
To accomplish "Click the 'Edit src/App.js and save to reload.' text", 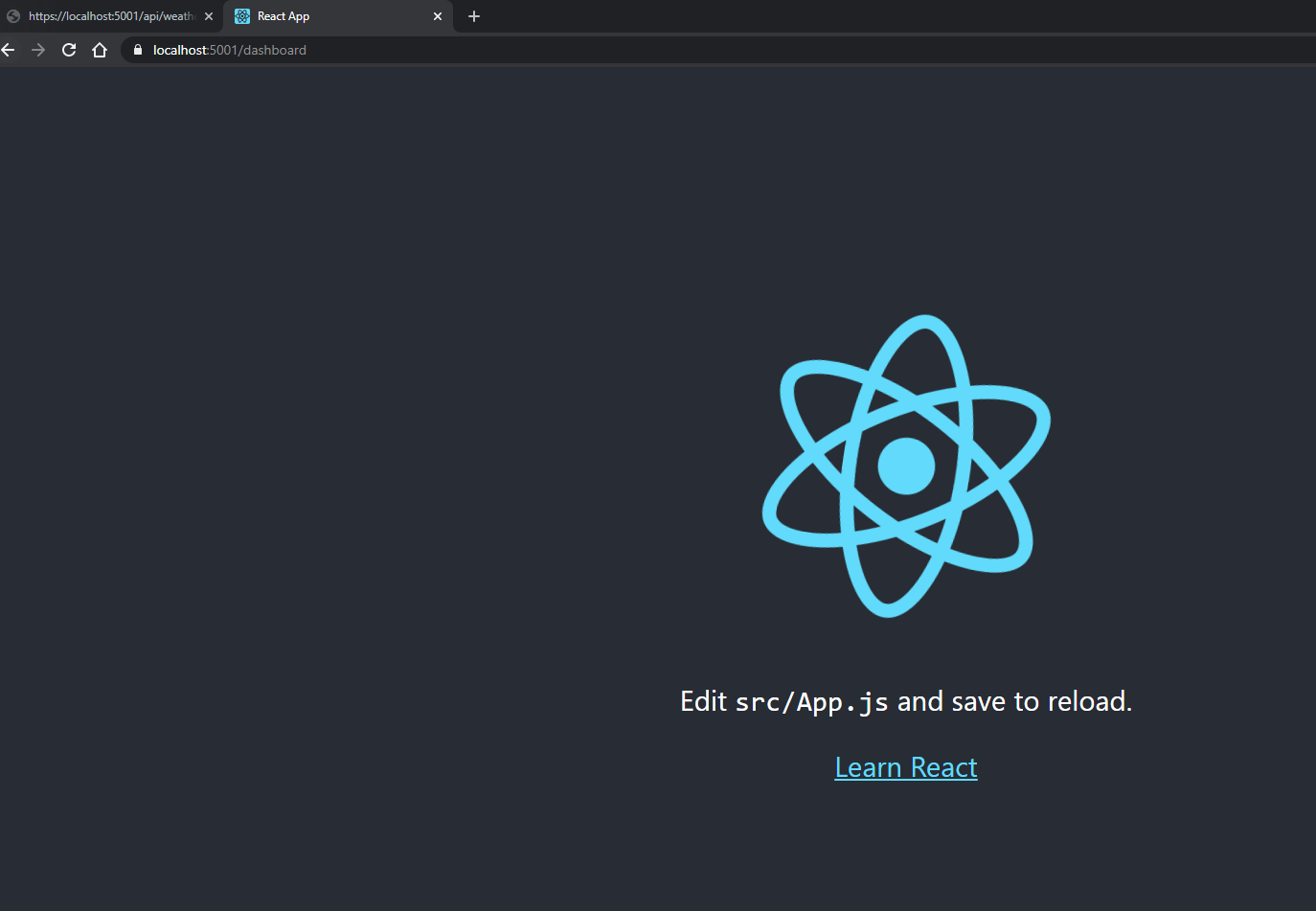I will (906, 701).
